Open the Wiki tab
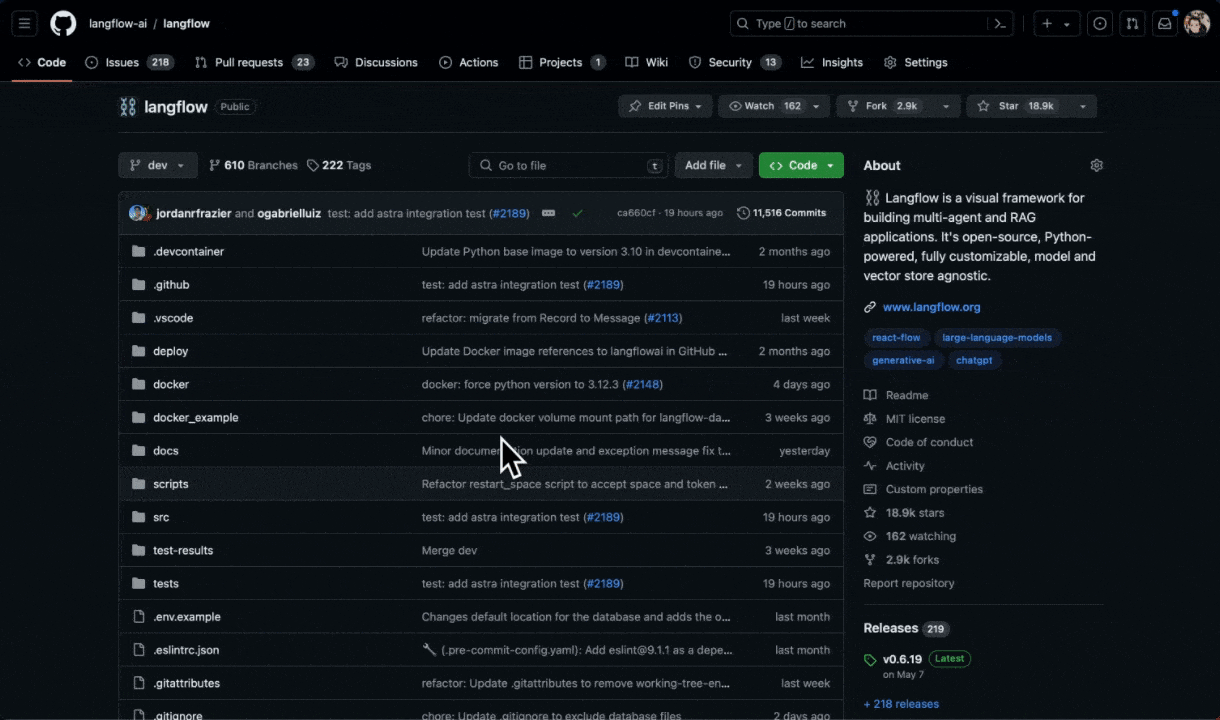1220x720 pixels. click(647, 62)
